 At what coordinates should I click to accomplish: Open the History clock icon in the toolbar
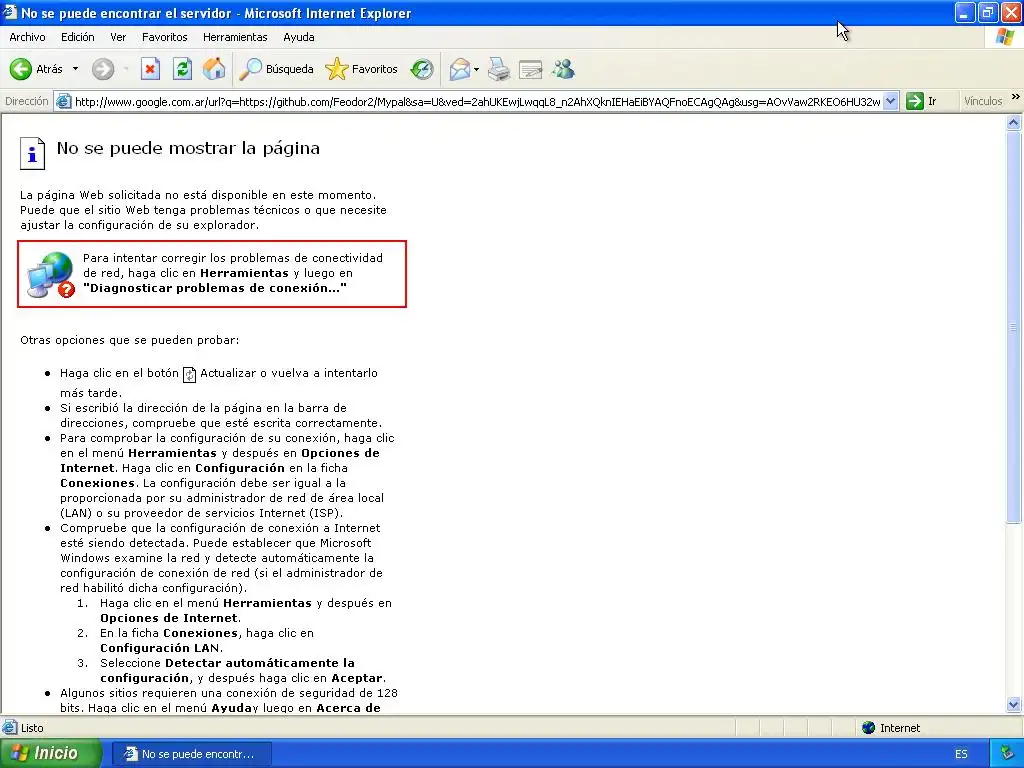[422, 69]
